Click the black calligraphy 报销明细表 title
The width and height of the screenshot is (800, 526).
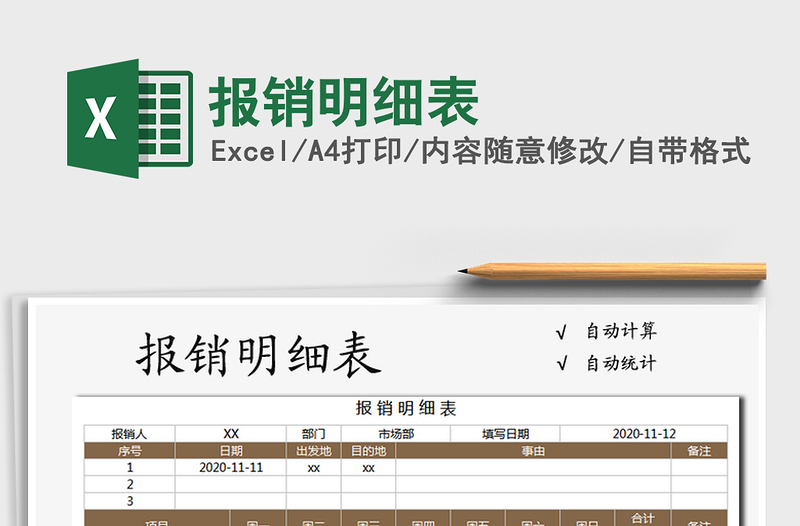click(x=258, y=355)
